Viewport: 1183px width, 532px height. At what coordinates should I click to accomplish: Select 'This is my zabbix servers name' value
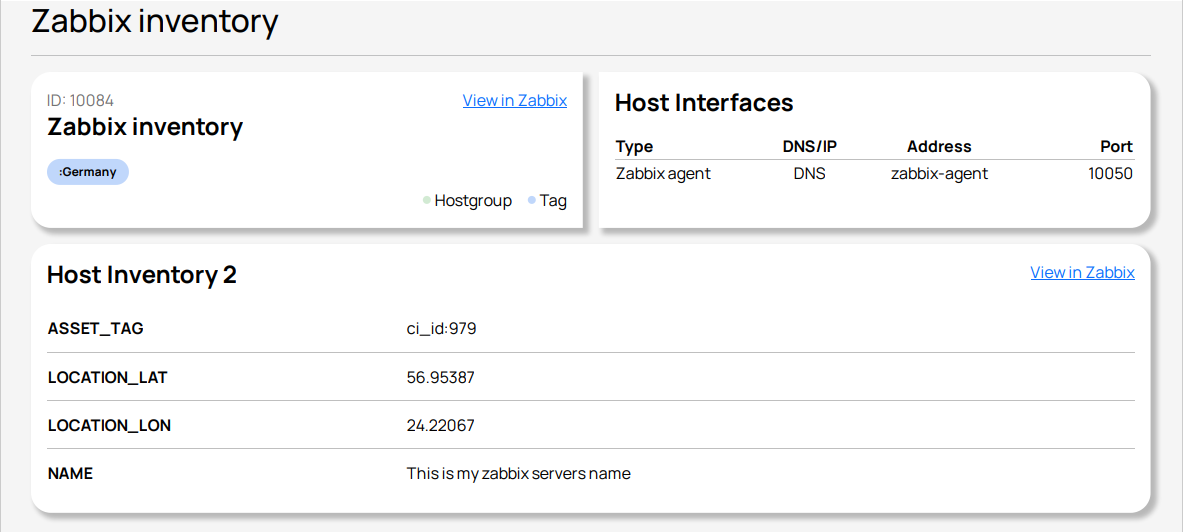[x=518, y=474]
